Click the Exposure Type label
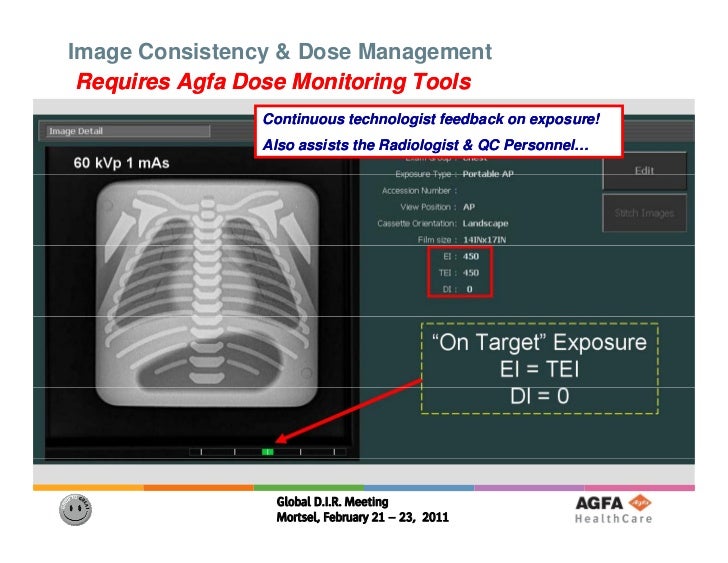Image resolution: width=728 pixels, height=563 pixels. [426, 174]
